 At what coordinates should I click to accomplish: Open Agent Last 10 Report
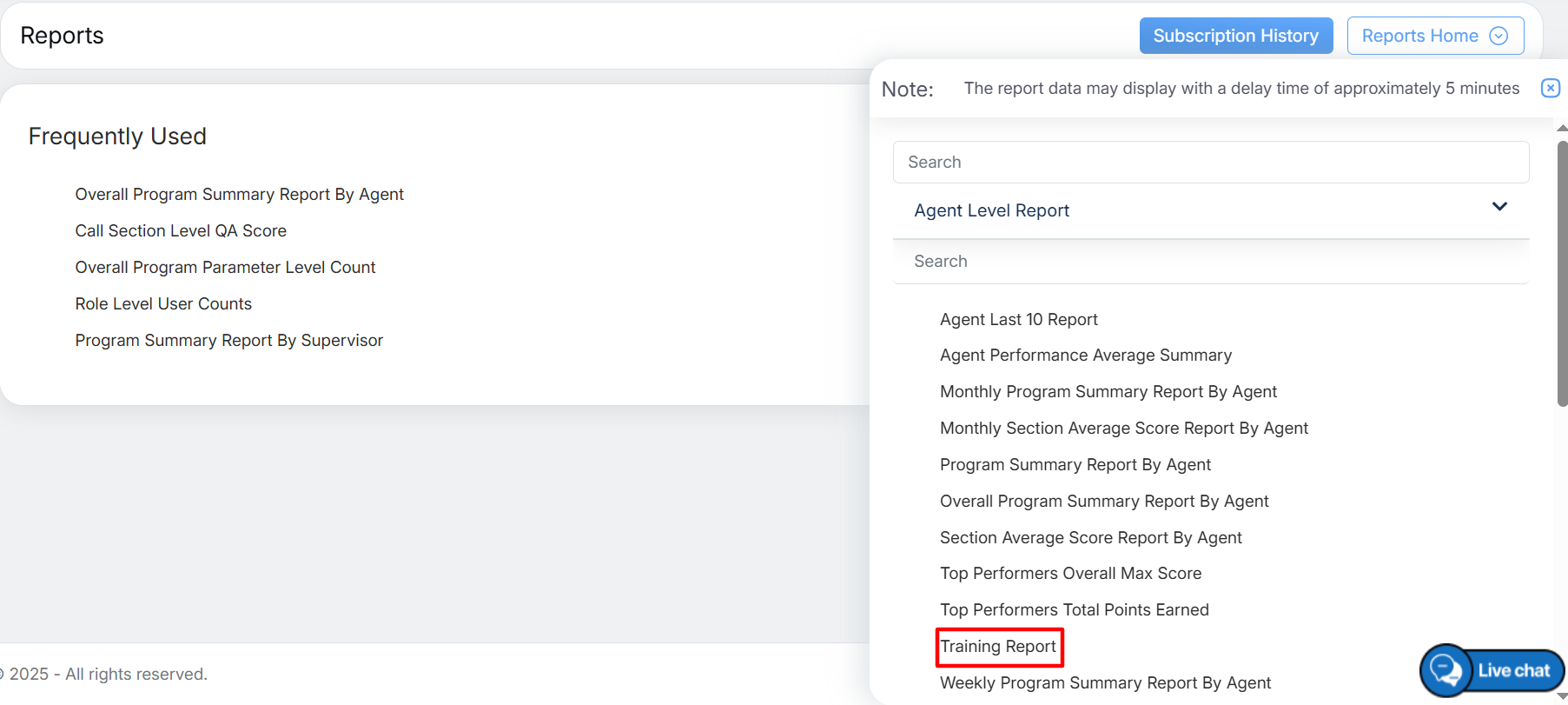point(1018,320)
